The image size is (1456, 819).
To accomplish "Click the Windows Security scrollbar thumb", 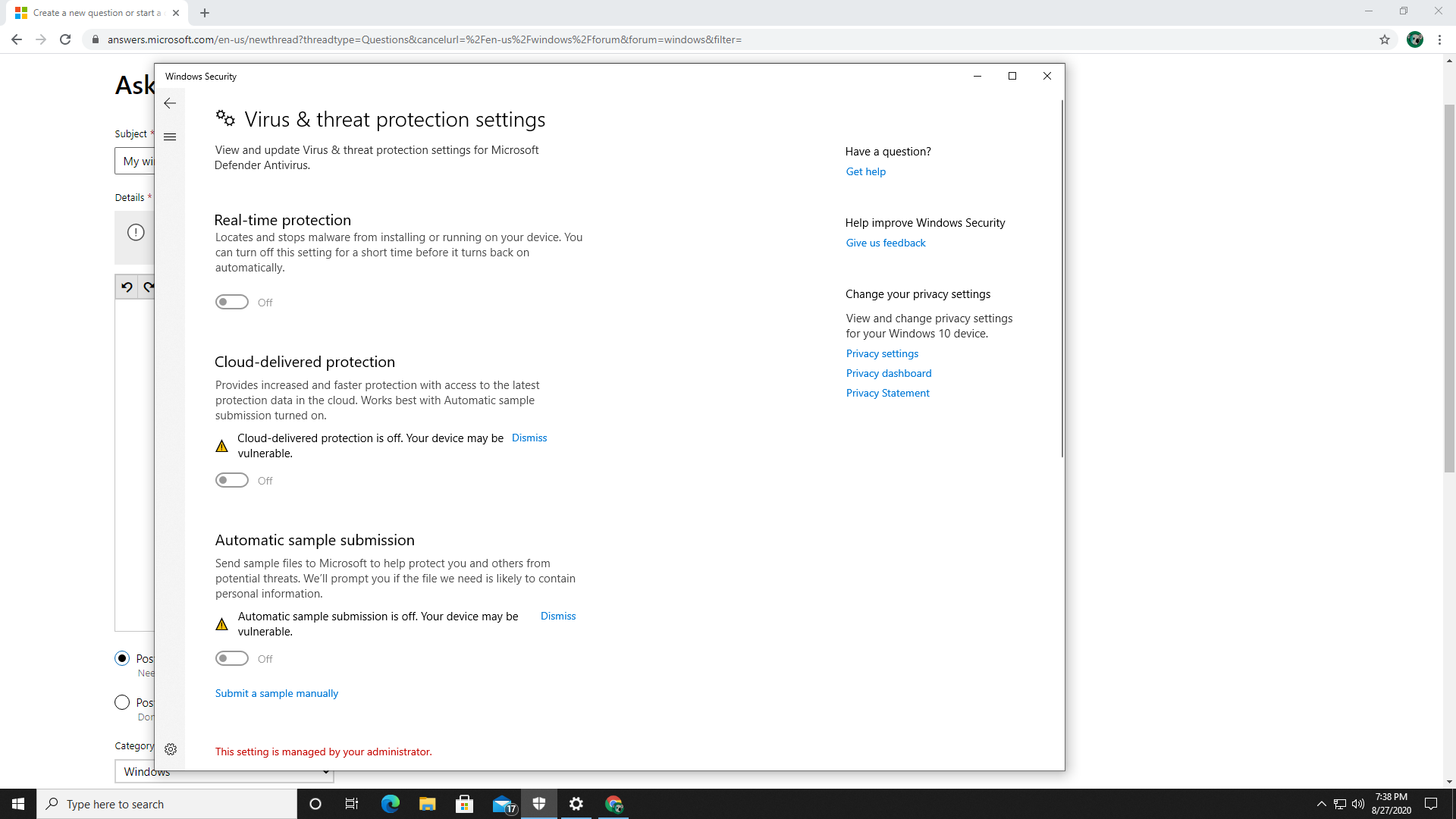I will click(1062, 278).
